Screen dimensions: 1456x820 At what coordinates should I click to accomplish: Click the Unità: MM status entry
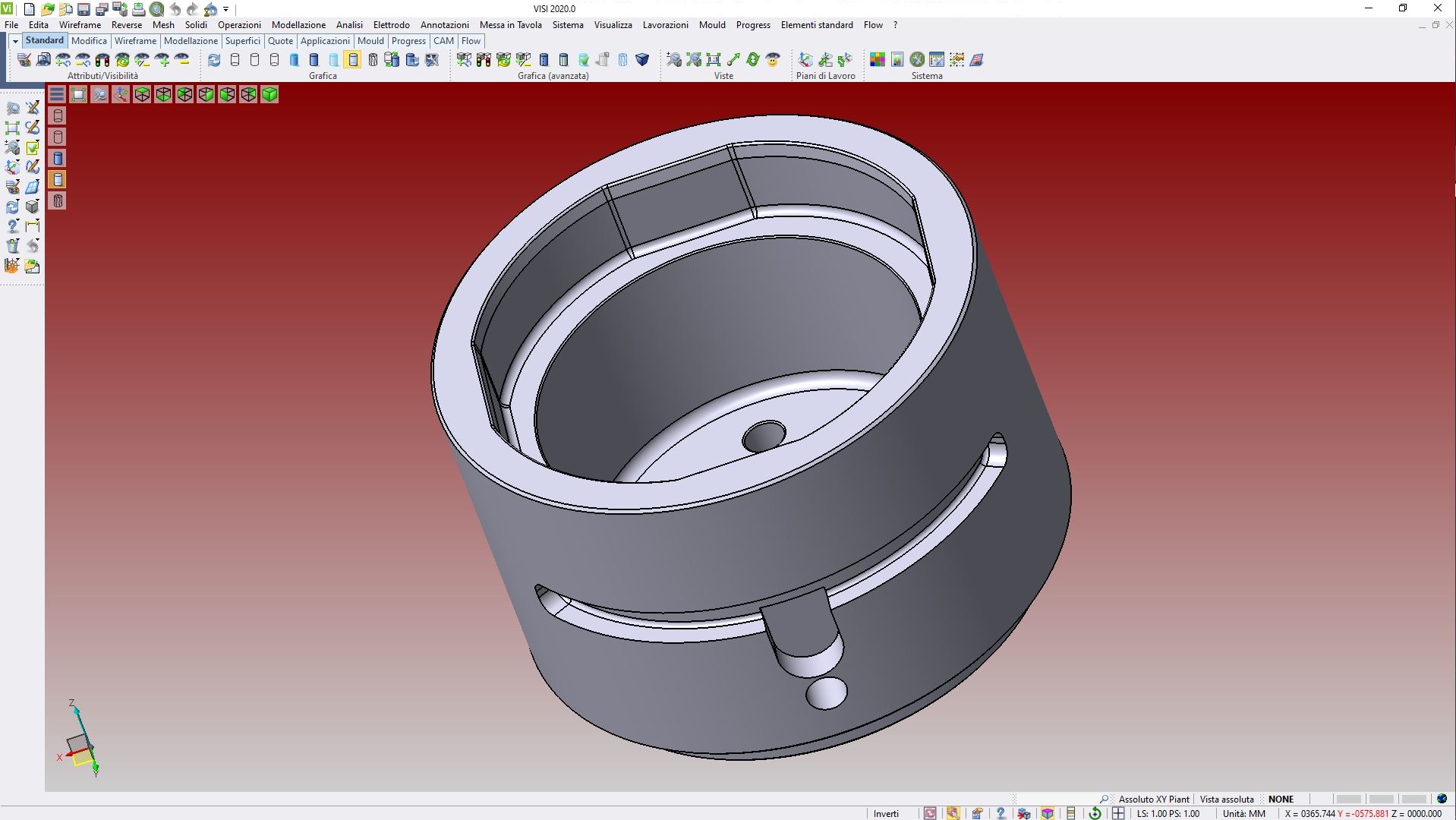pos(1243,813)
